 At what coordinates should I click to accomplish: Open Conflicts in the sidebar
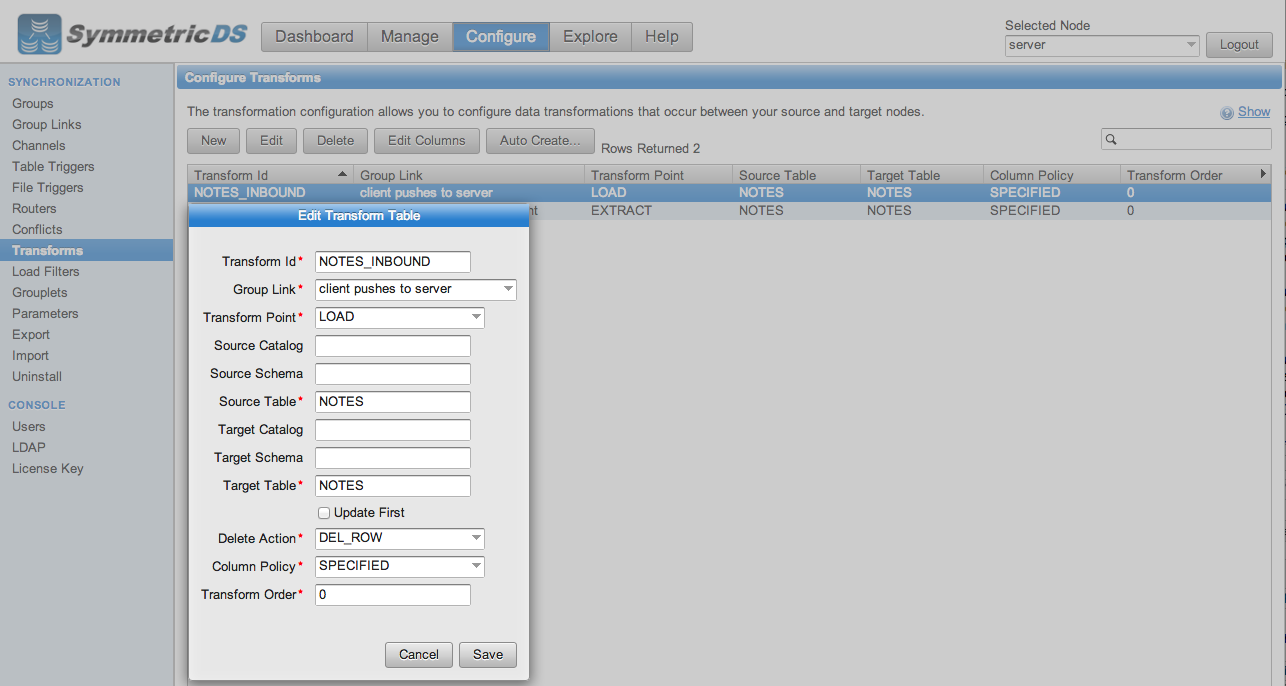pyautogui.click(x=37, y=230)
